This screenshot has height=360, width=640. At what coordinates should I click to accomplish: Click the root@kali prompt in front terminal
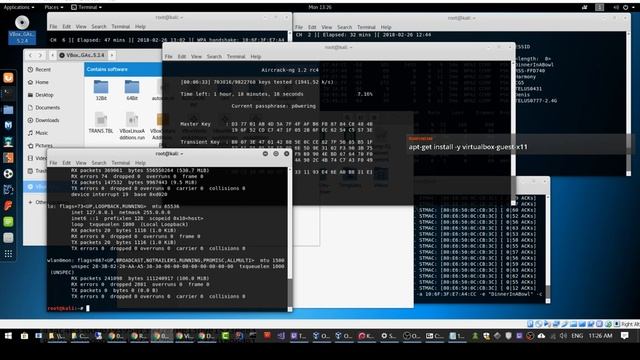(x=65, y=308)
